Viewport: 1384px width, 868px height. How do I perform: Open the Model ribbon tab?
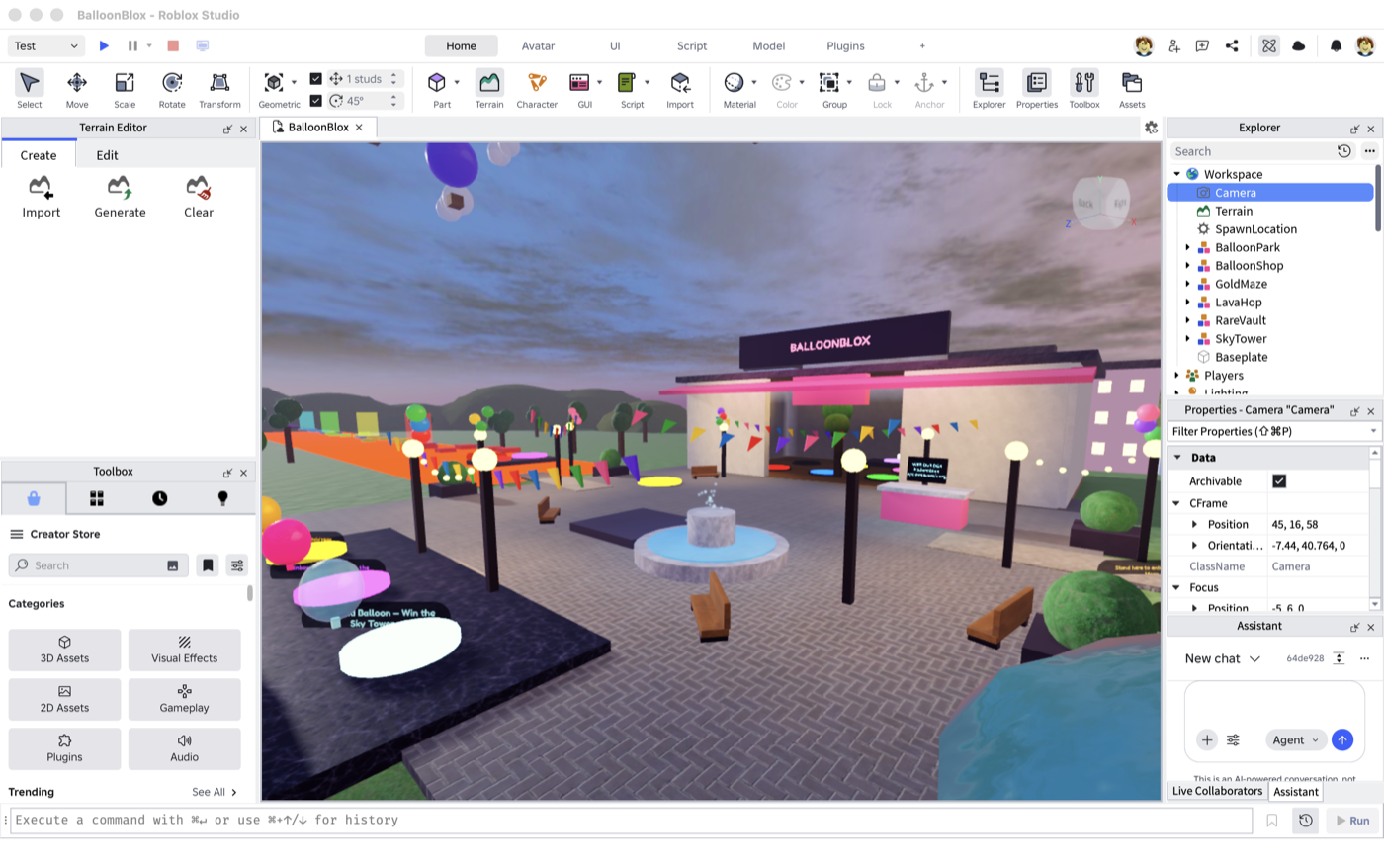tap(769, 46)
